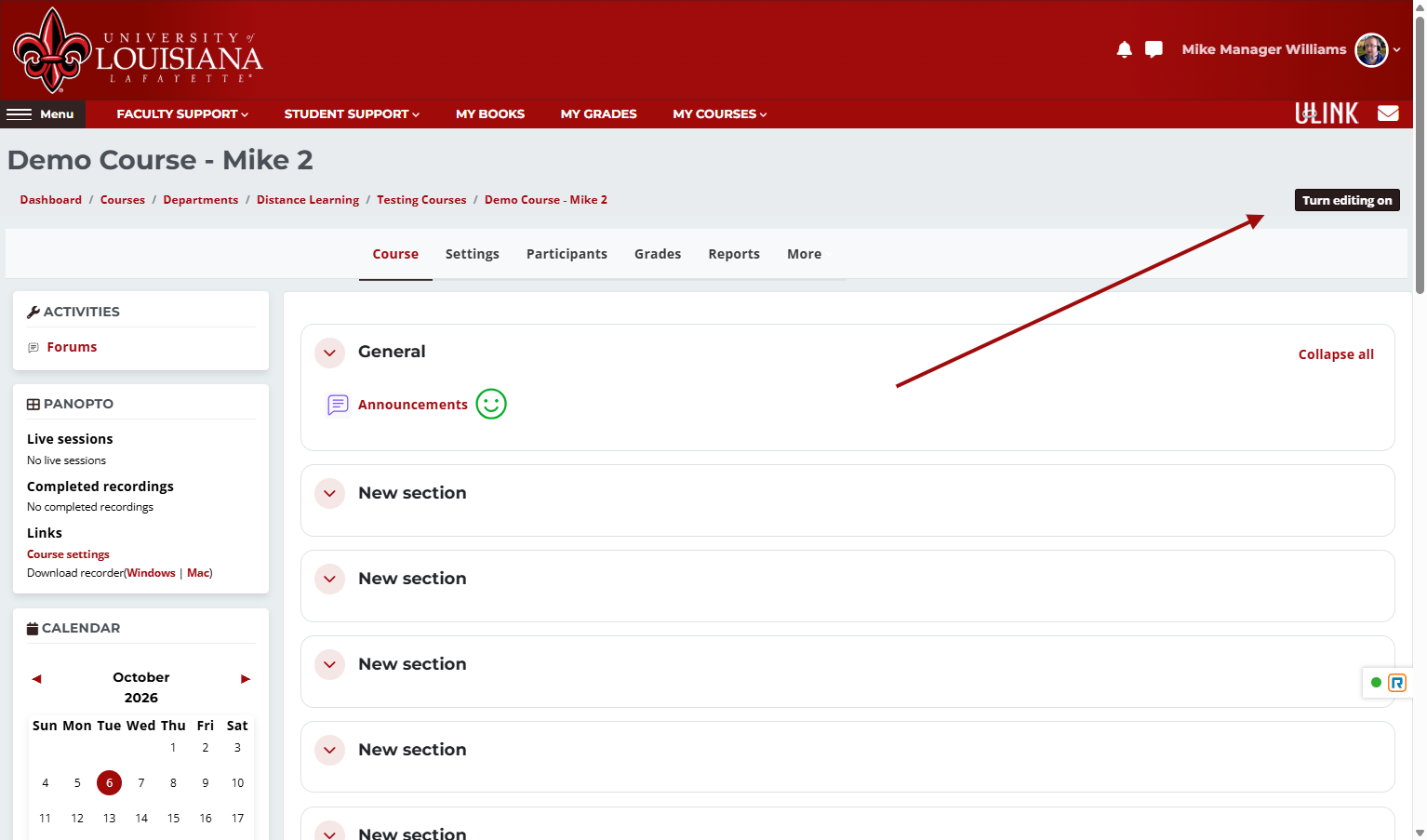This screenshot has width=1427, height=840.
Task: Click the University of Louisiana Lafayette logo
Action: (139, 51)
